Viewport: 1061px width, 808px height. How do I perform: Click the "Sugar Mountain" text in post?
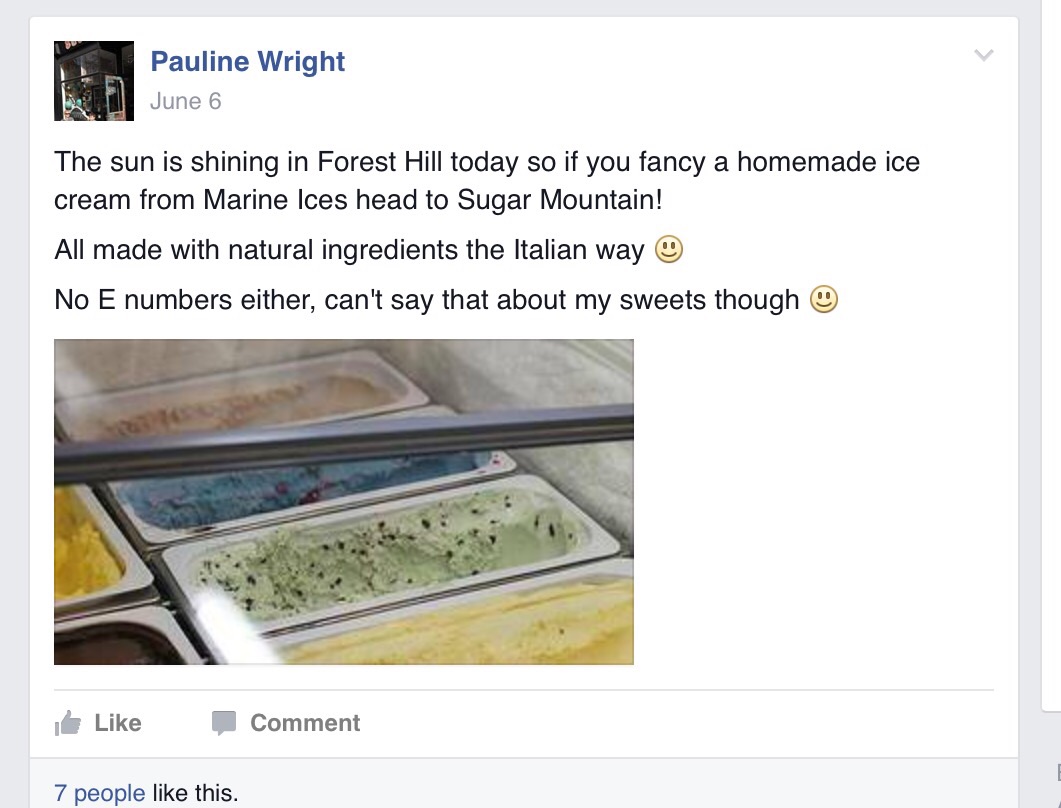(558, 199)
